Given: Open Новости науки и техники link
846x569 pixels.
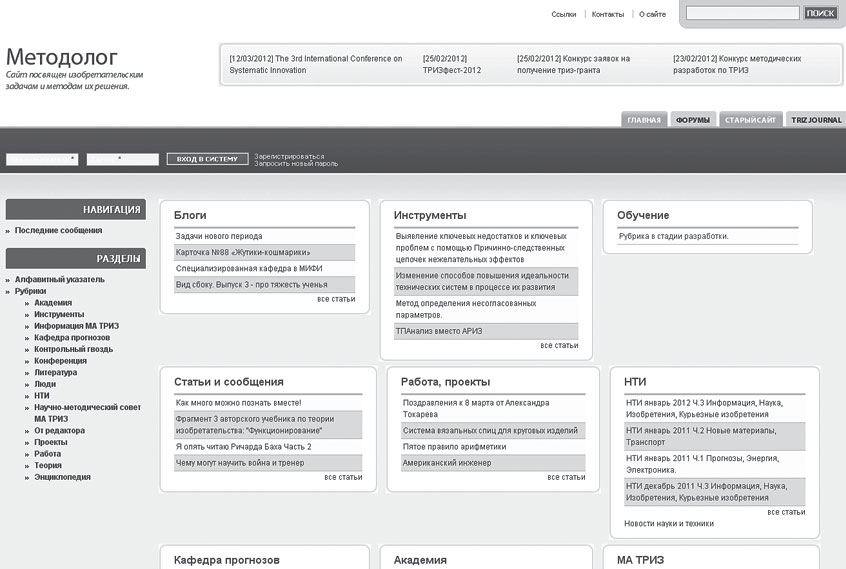Looking at the screenshot, I should click(x=669, y=524).
